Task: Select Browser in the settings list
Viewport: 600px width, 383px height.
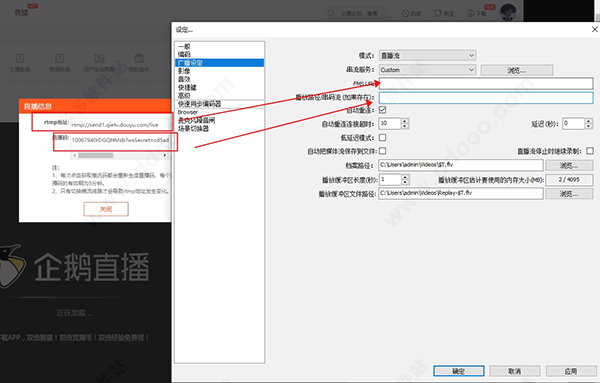Action: [219, 112]
